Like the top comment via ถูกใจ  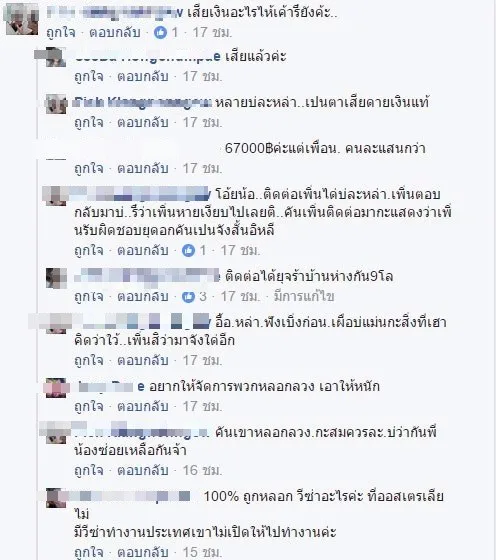61,32
